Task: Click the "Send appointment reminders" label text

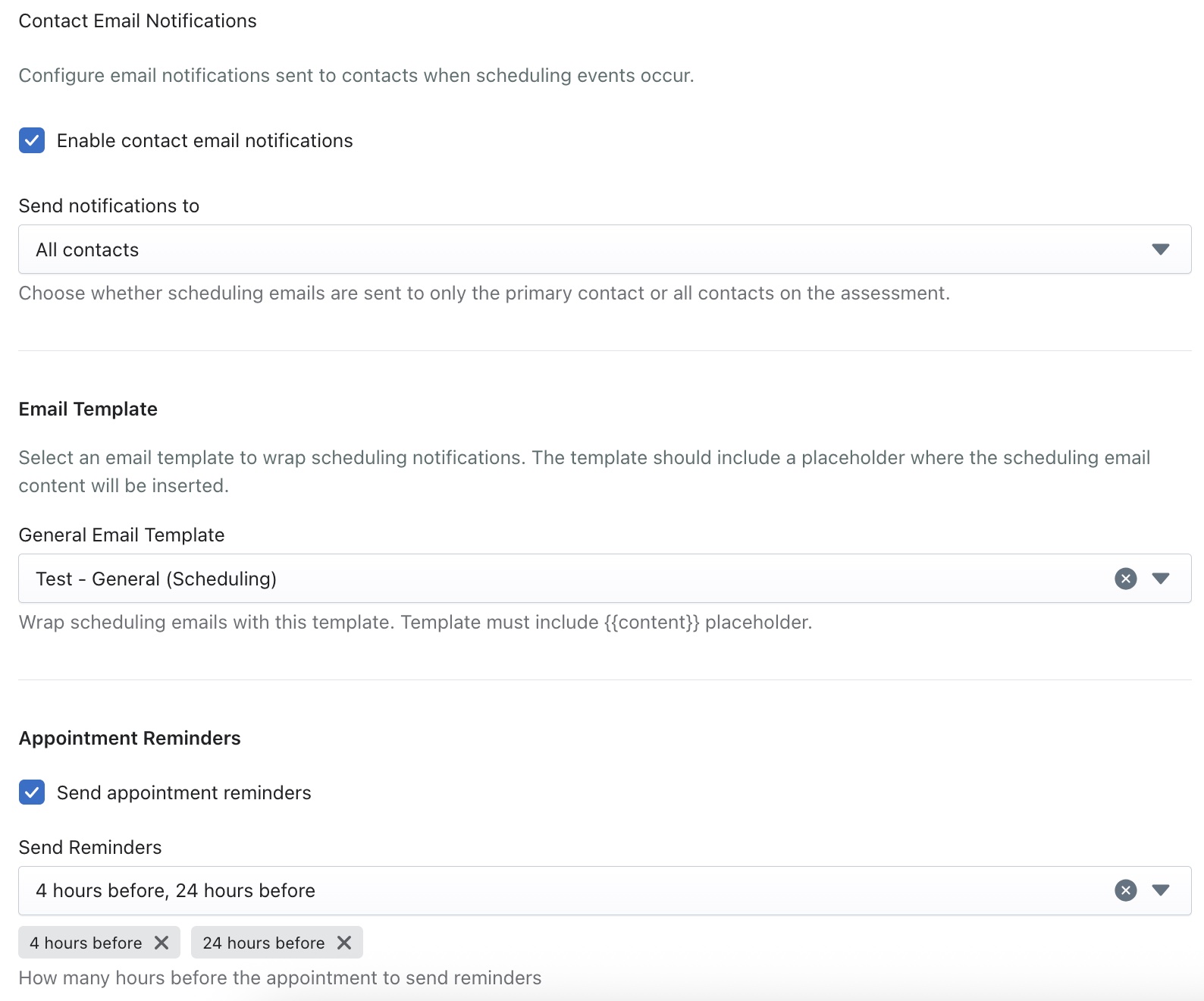Action: coord(183,792)
